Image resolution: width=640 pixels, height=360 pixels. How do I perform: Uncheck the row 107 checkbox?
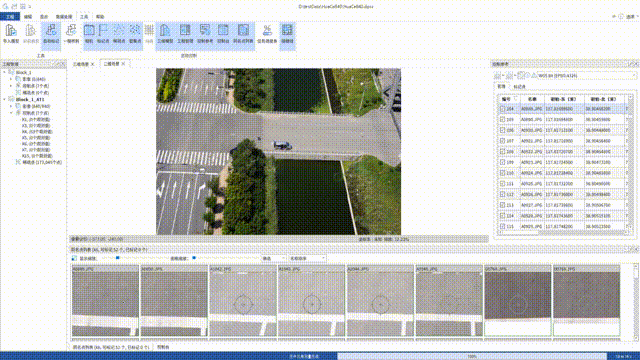point(502,141)
